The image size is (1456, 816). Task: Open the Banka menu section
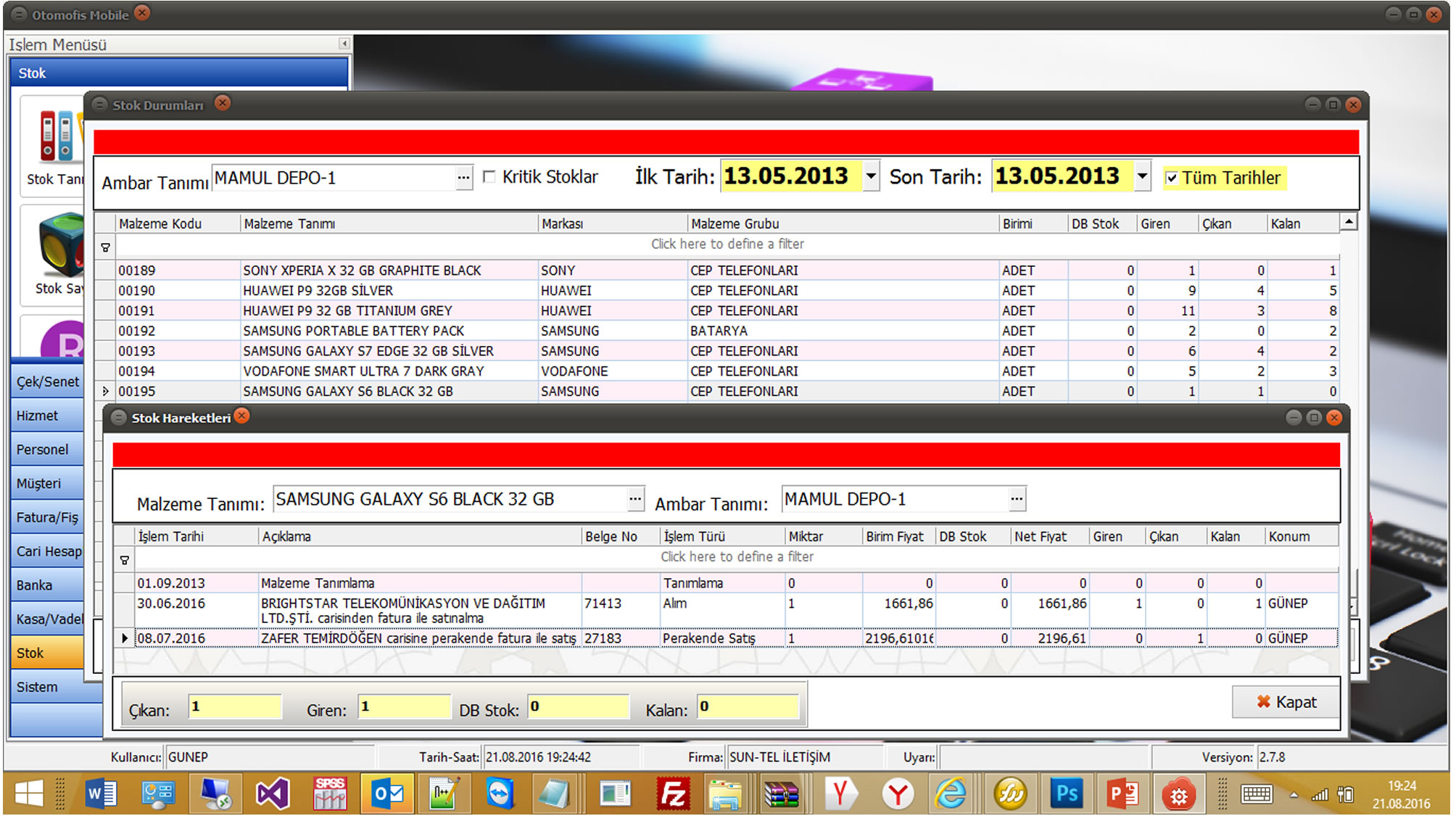pos(48,586)
